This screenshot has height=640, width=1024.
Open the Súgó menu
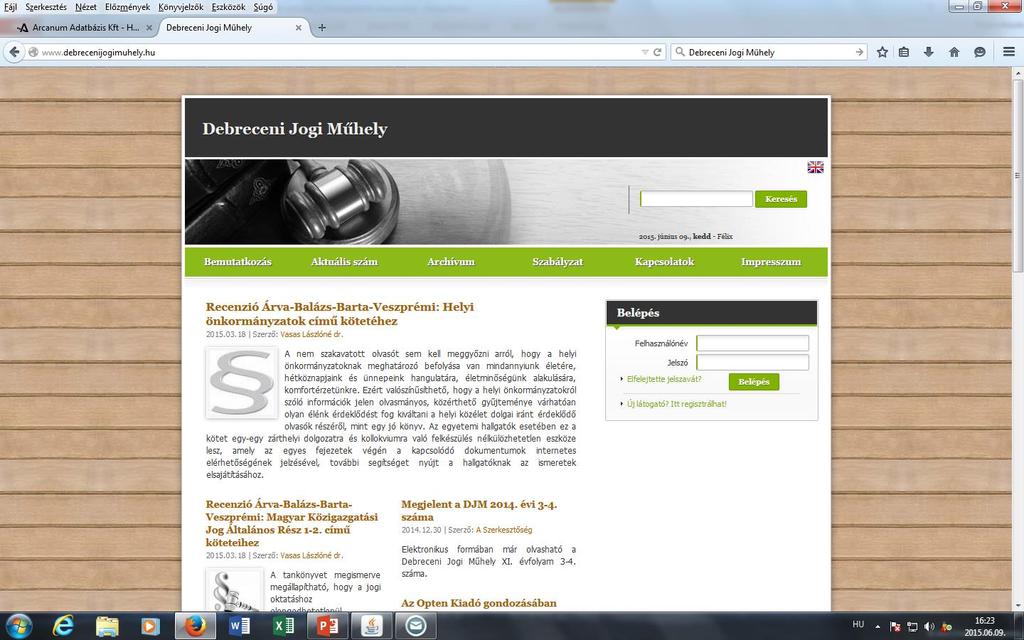click(263, 7)
